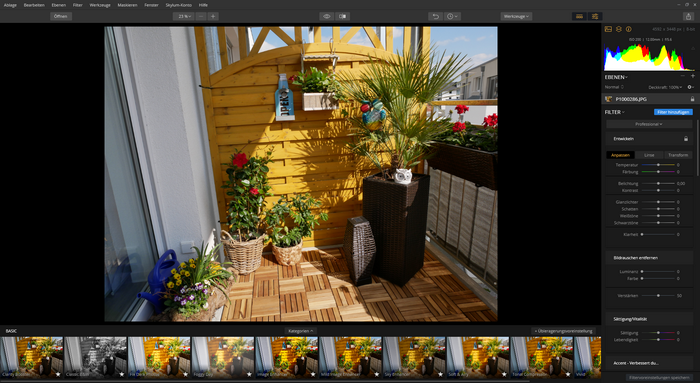Zoom in with the plus button
Screen dimensions: 700x383
pos(213,16)
